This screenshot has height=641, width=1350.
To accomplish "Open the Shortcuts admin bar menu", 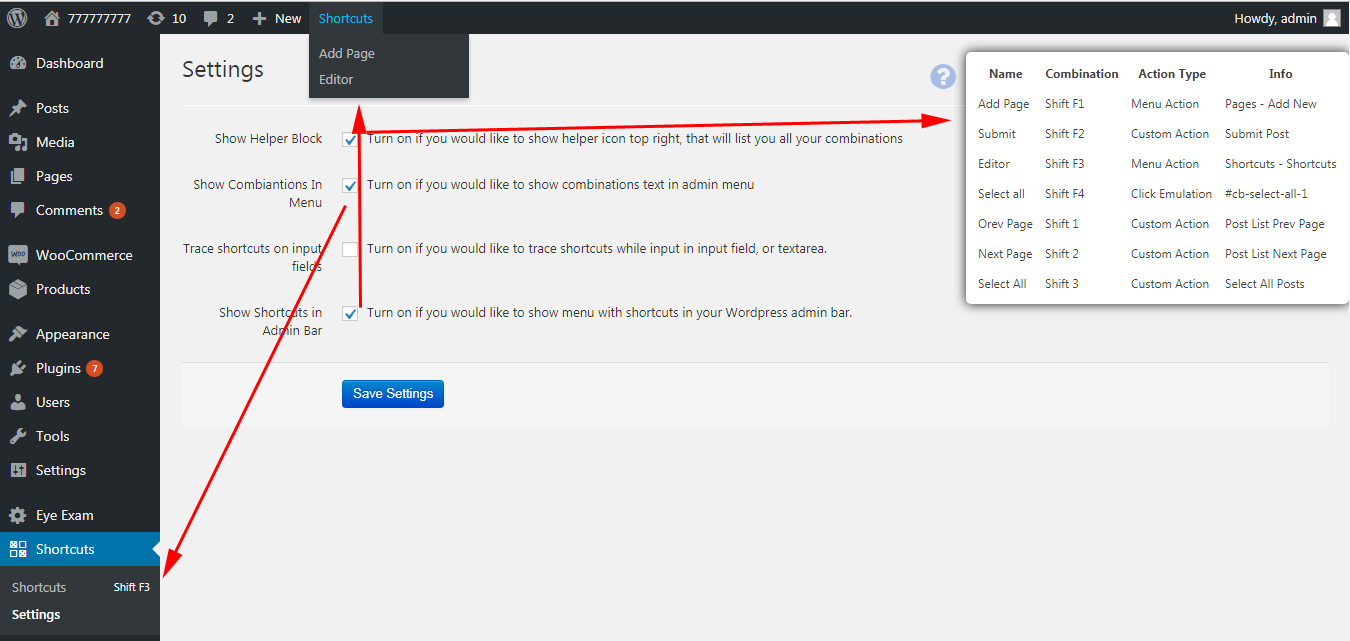I will (346, 18).
